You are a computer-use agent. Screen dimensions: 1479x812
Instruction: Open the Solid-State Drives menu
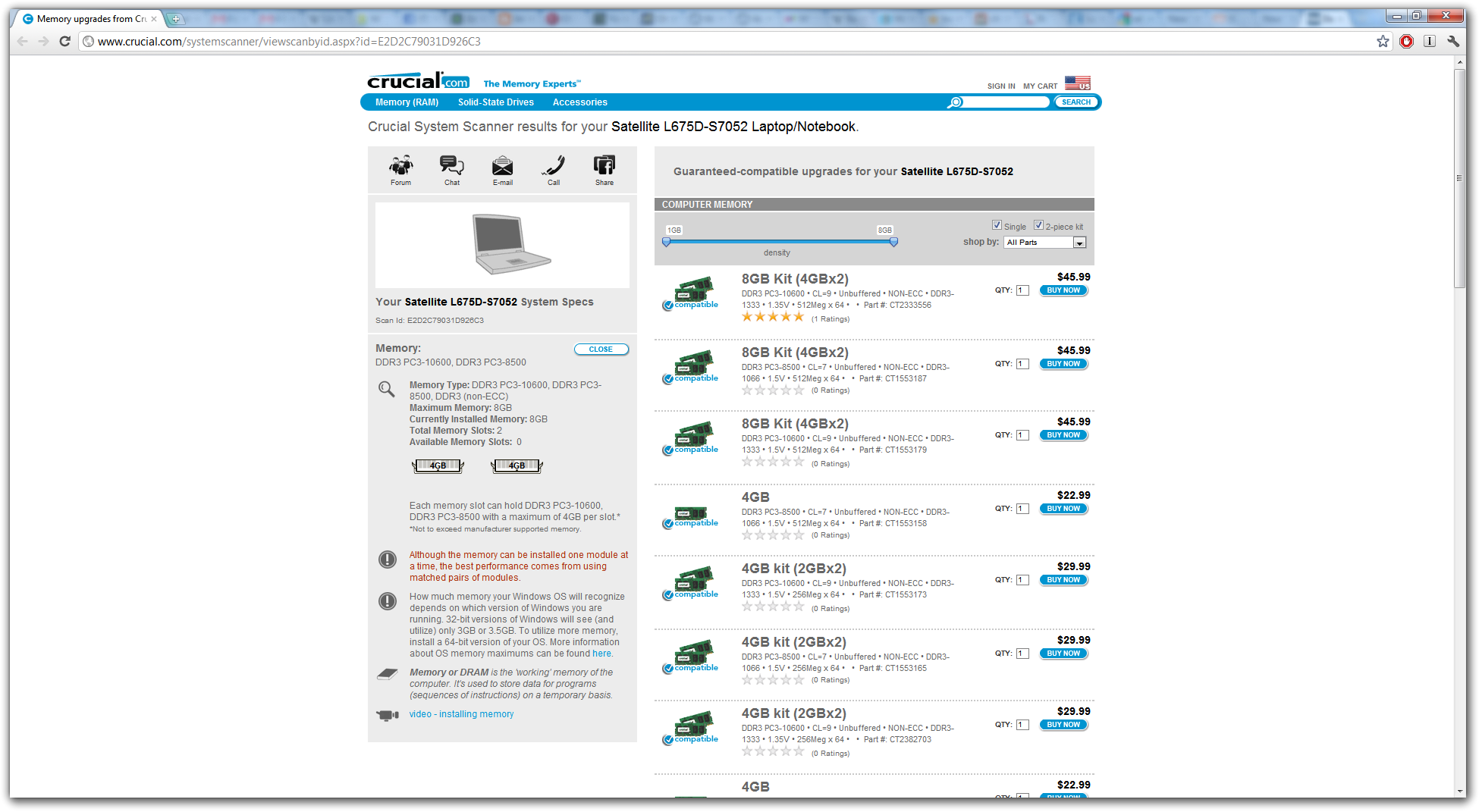(496, 102)
